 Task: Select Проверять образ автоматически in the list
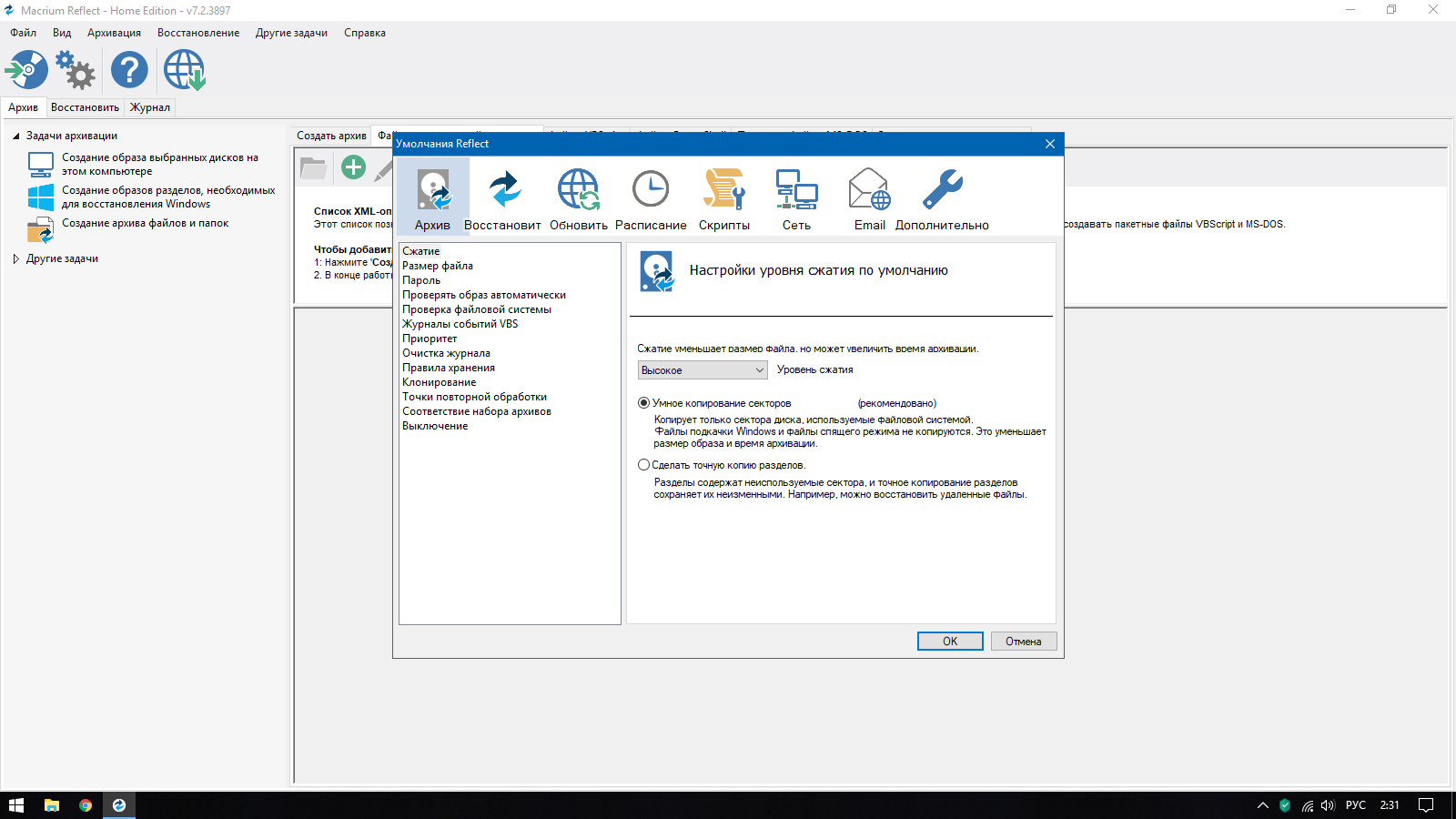pos(484,295)
